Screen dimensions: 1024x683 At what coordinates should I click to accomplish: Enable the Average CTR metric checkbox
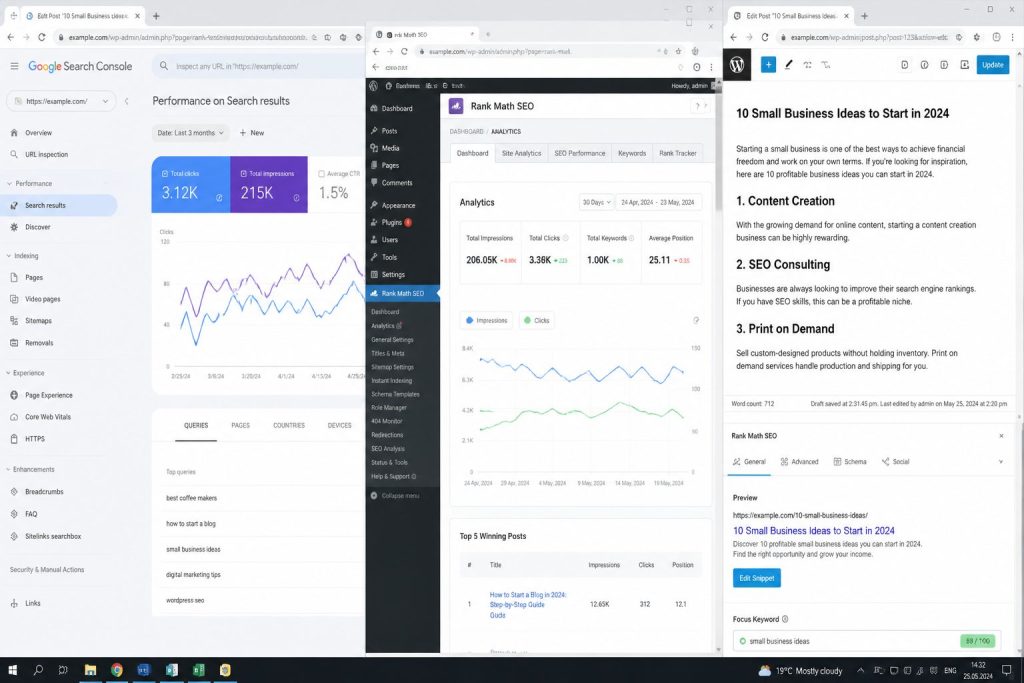click(x=321, y=174)
